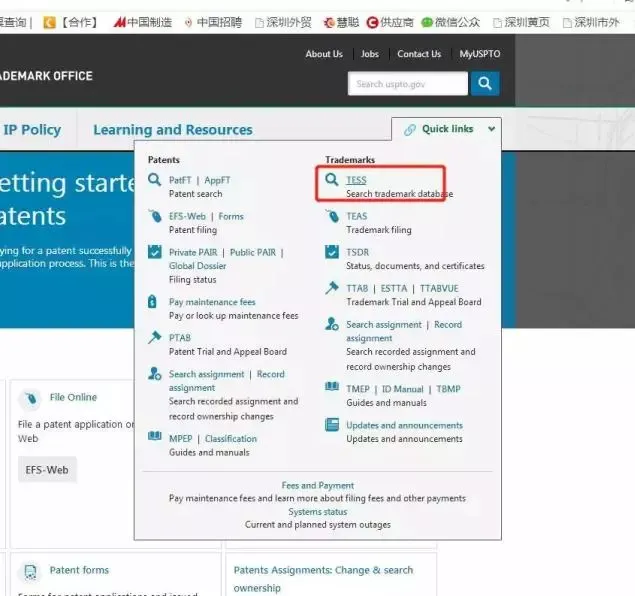
Task: Collapse the Quick links dropdown arrow
Action: point(491,129)
